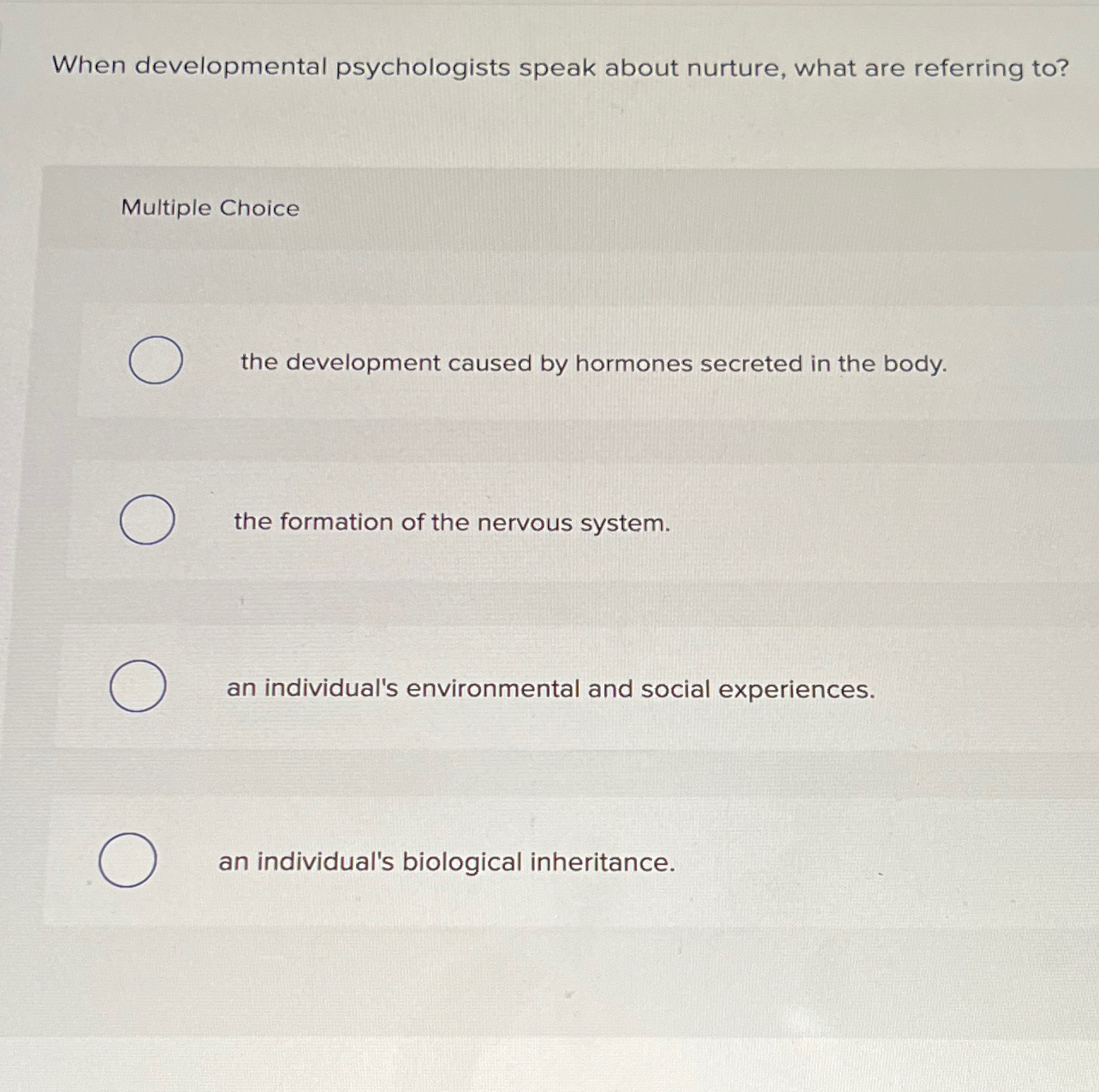Screen dimensions: 1099x1092
Task: Select the radio button for biological inheritance answer
Action: (127, 860)
